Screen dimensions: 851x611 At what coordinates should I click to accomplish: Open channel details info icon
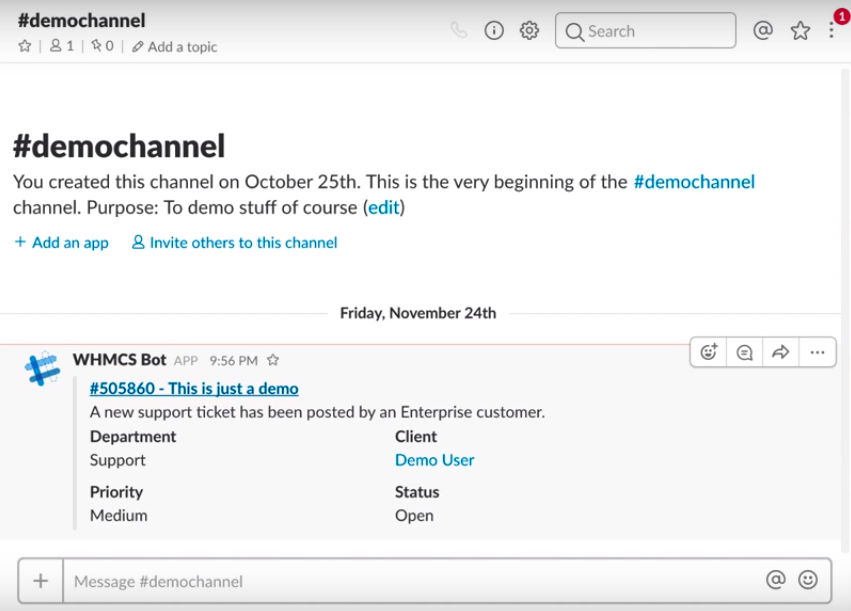click(494, 31)
